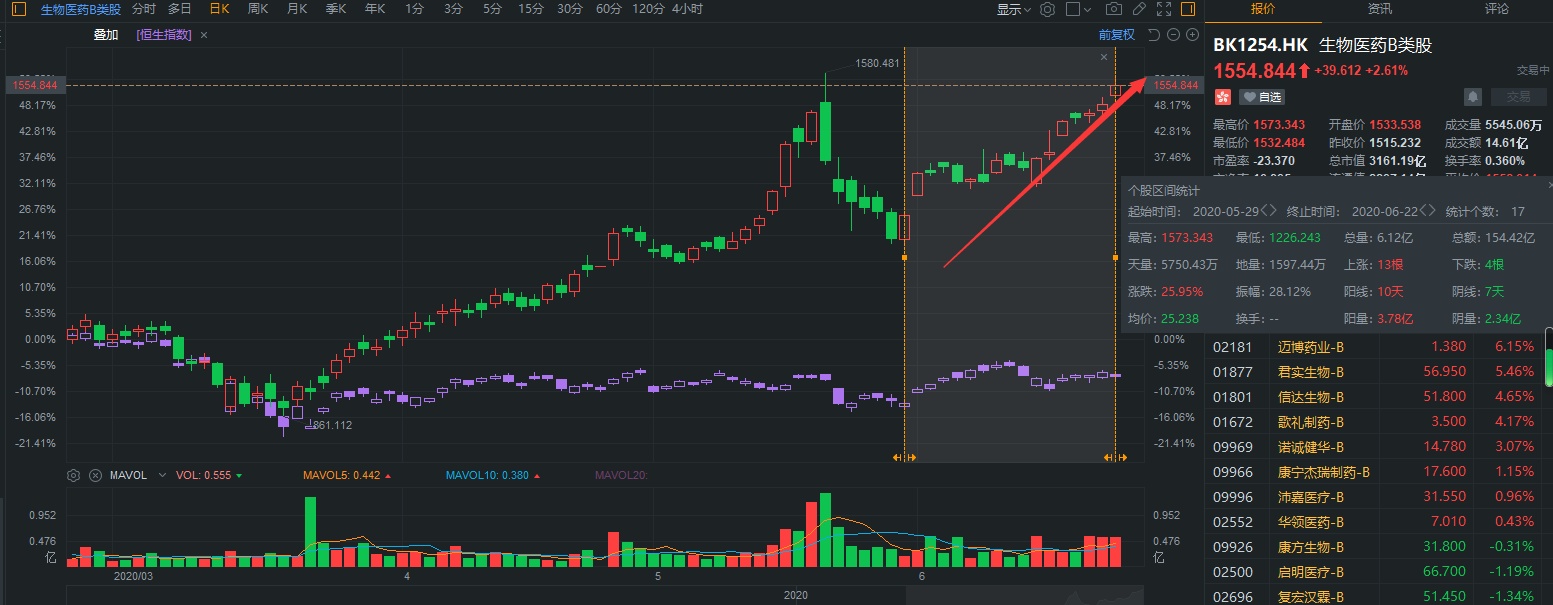Toggle the left sidebar panel icon
The height and width of the screenshot is (605, 1553).
[x=18, y=9]
